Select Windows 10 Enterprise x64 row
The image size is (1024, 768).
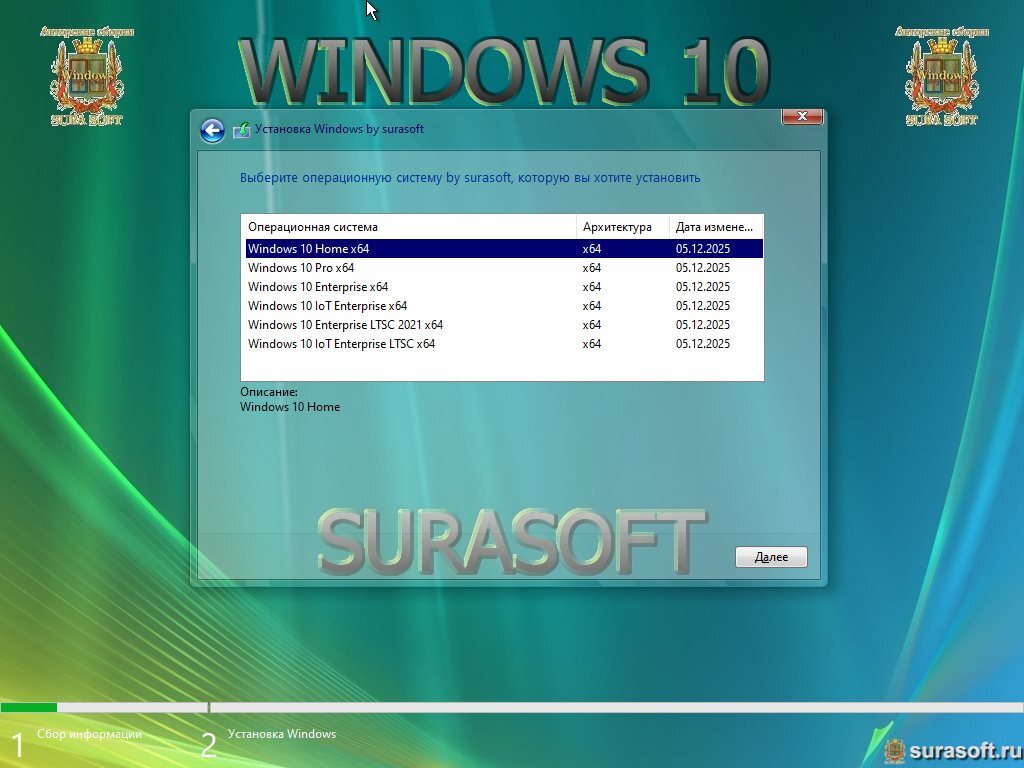[504, 287]
